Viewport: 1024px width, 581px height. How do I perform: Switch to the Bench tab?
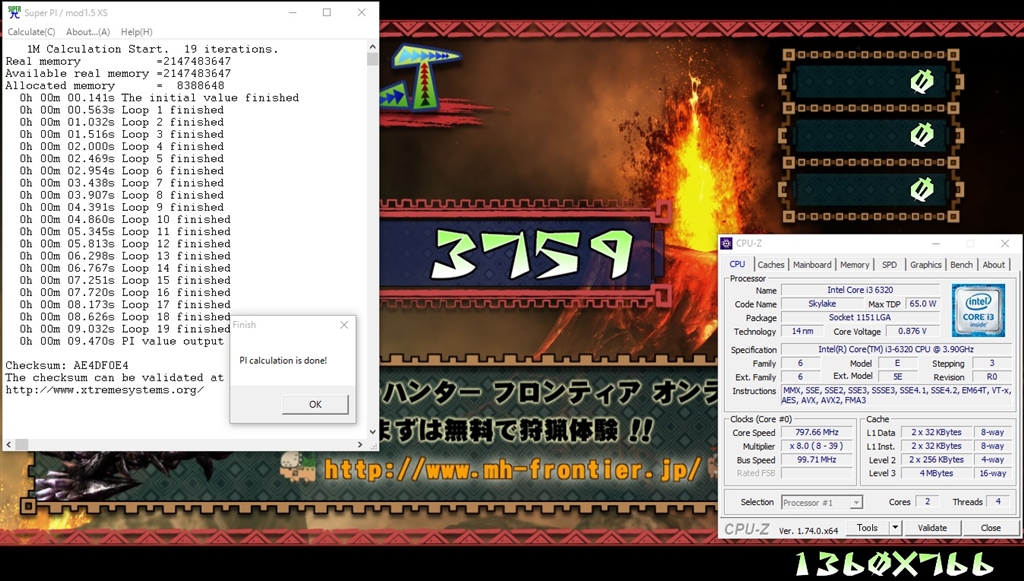(961, 265)
